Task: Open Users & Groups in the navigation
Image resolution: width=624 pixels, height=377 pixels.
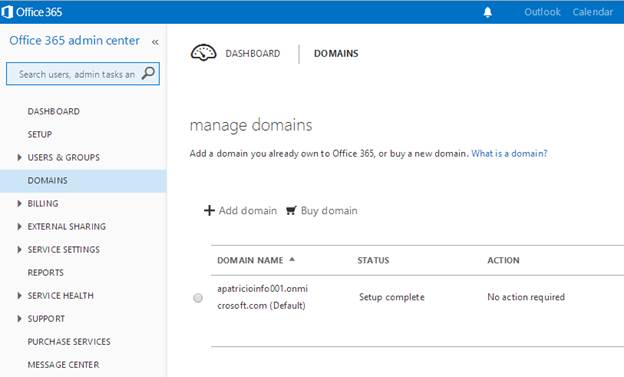Action: coord(64,157)
